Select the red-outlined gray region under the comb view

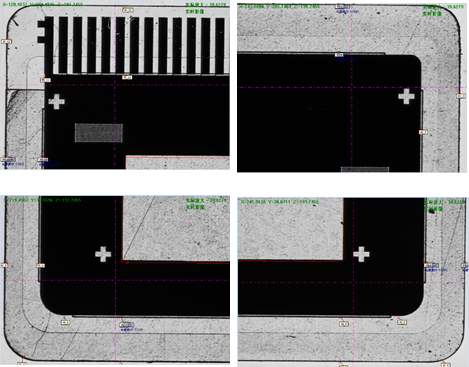point(178,162)
